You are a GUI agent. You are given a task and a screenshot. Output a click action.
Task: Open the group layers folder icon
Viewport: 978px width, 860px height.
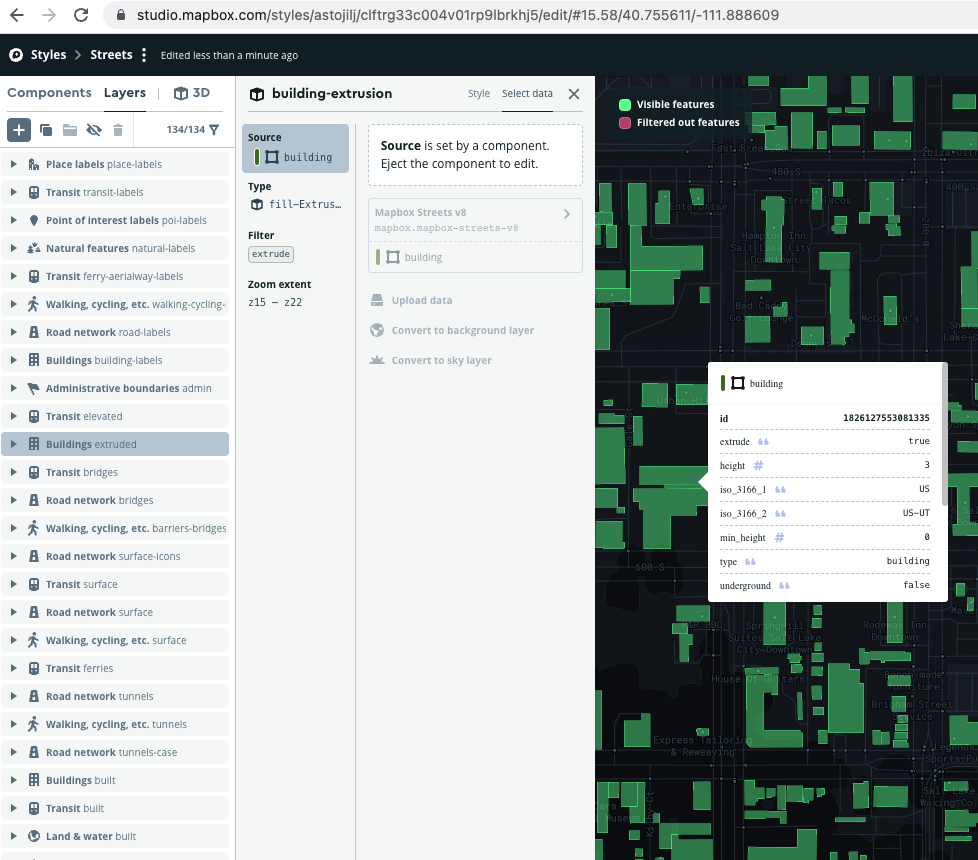click(x=68, y=130)
